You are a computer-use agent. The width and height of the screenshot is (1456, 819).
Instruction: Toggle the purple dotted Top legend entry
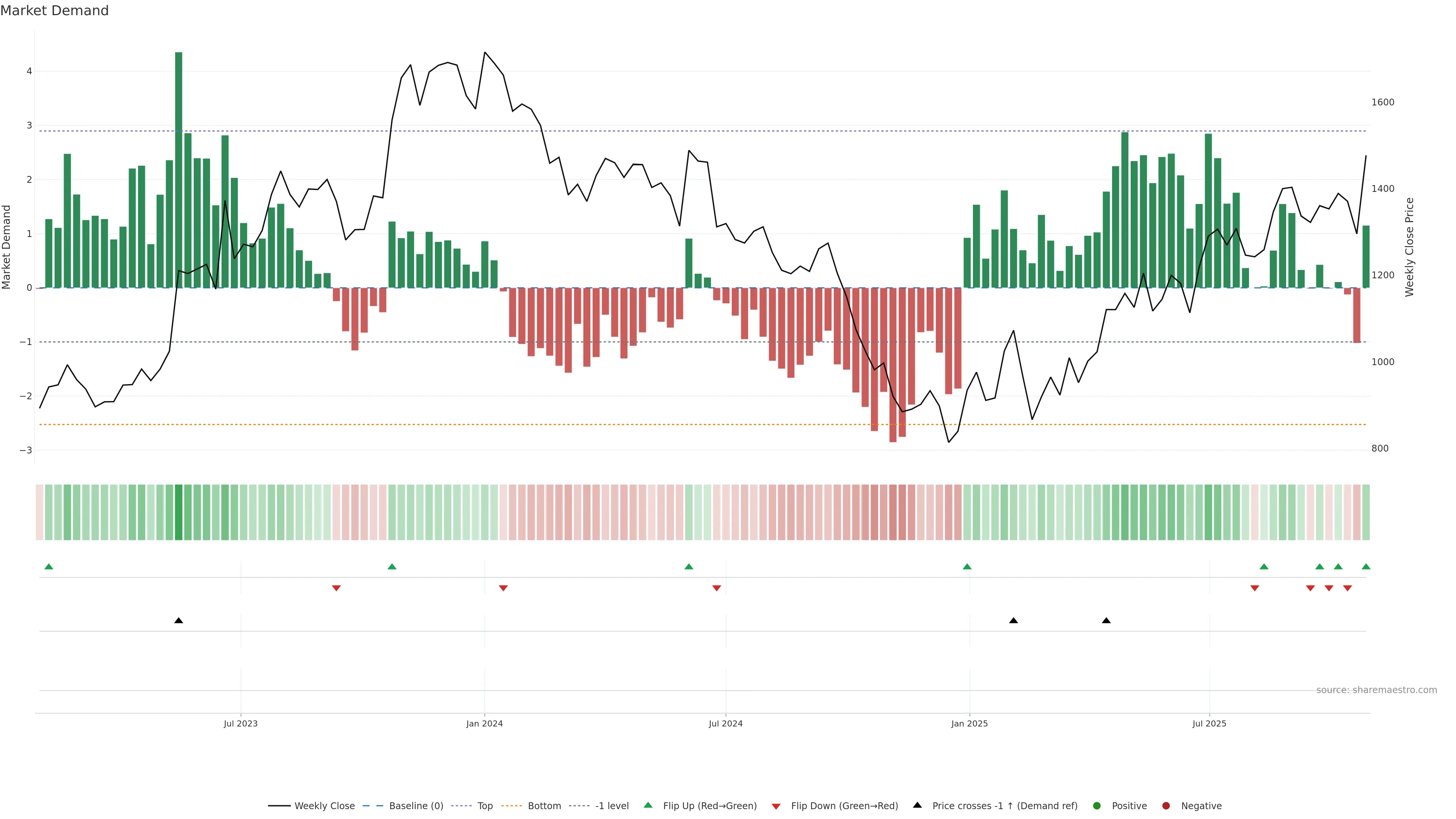[x=485, y=805]
